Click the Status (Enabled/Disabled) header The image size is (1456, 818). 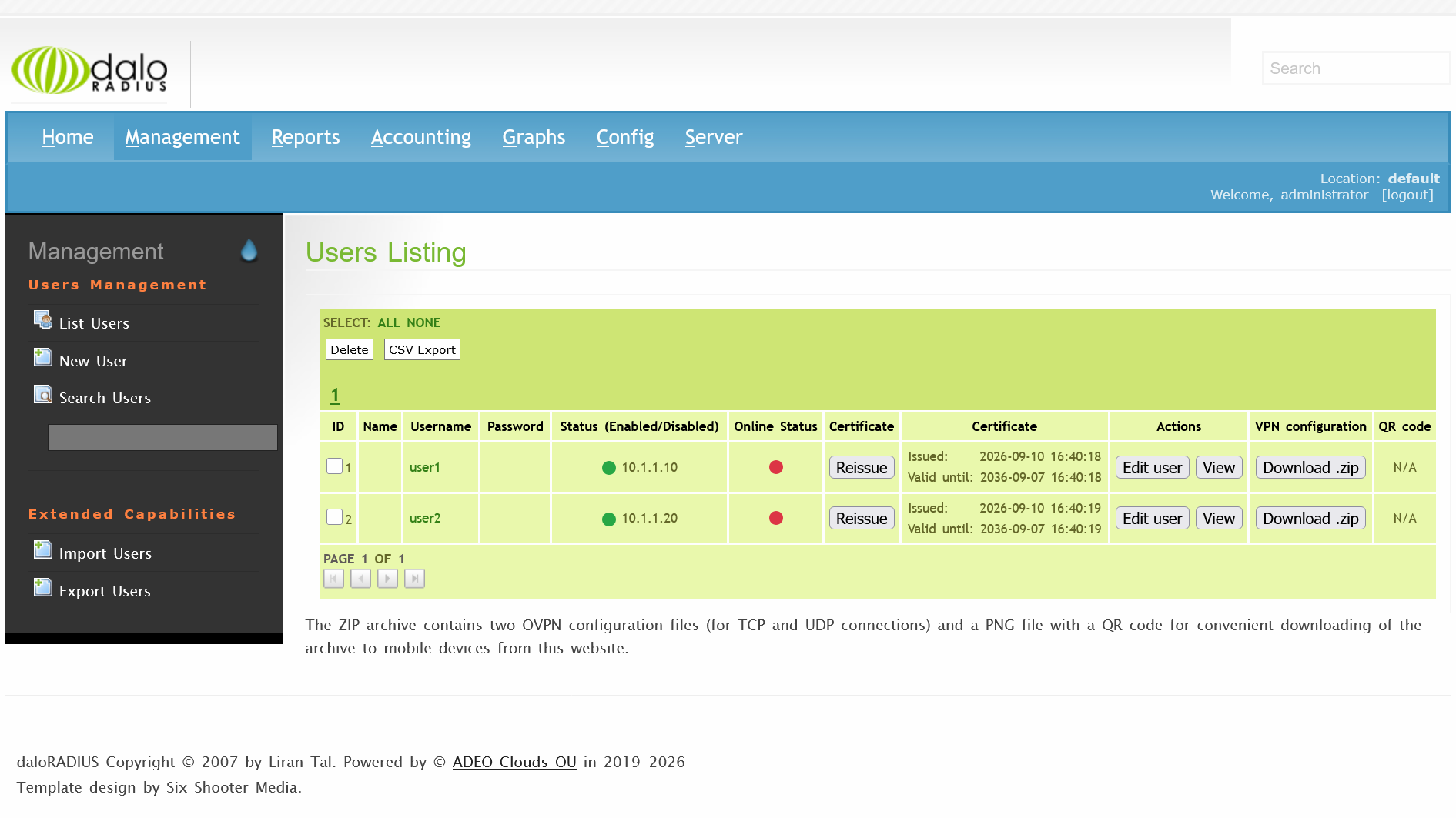(639, 426)
